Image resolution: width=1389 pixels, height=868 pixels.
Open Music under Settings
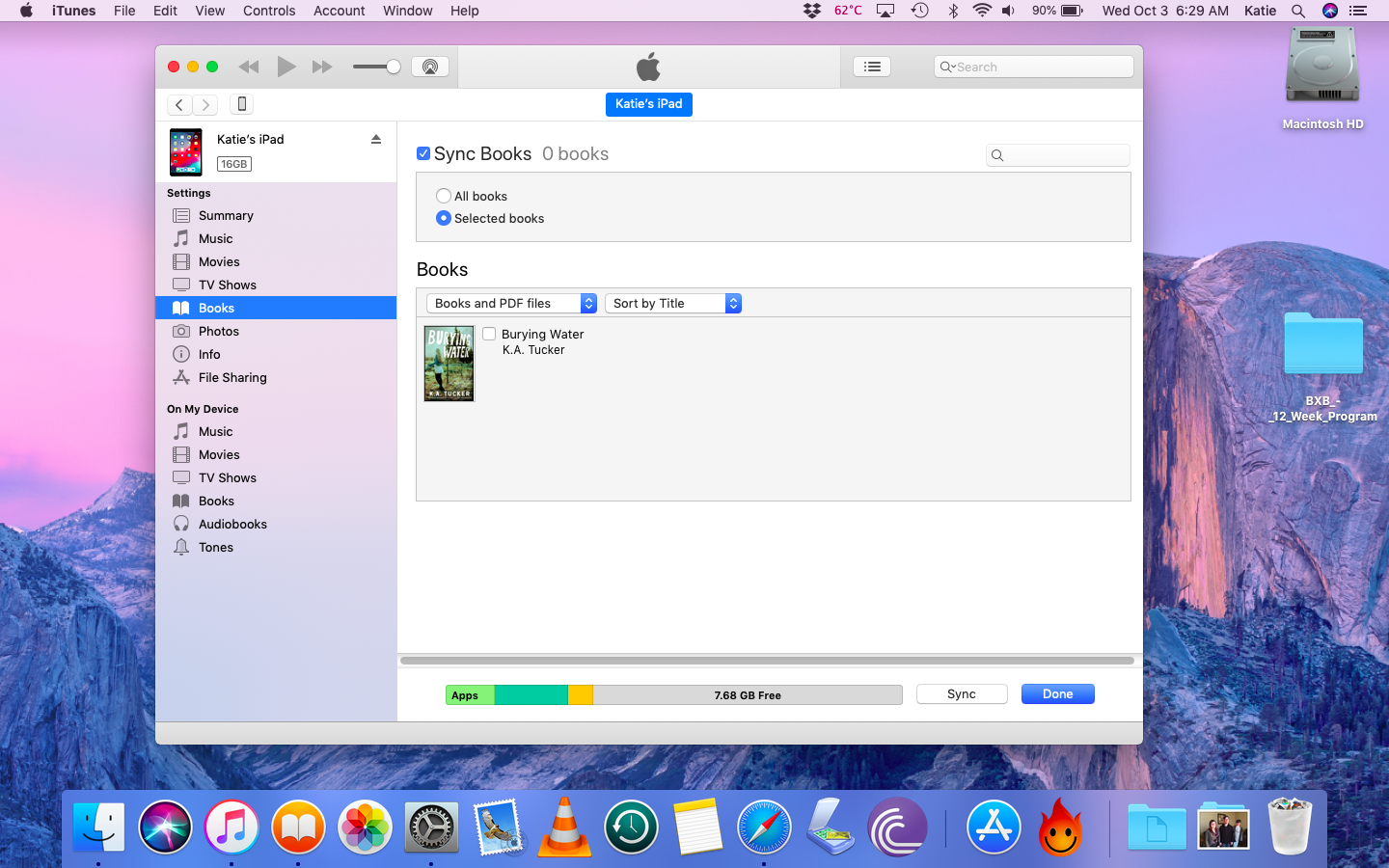click(x=276, y=238)
